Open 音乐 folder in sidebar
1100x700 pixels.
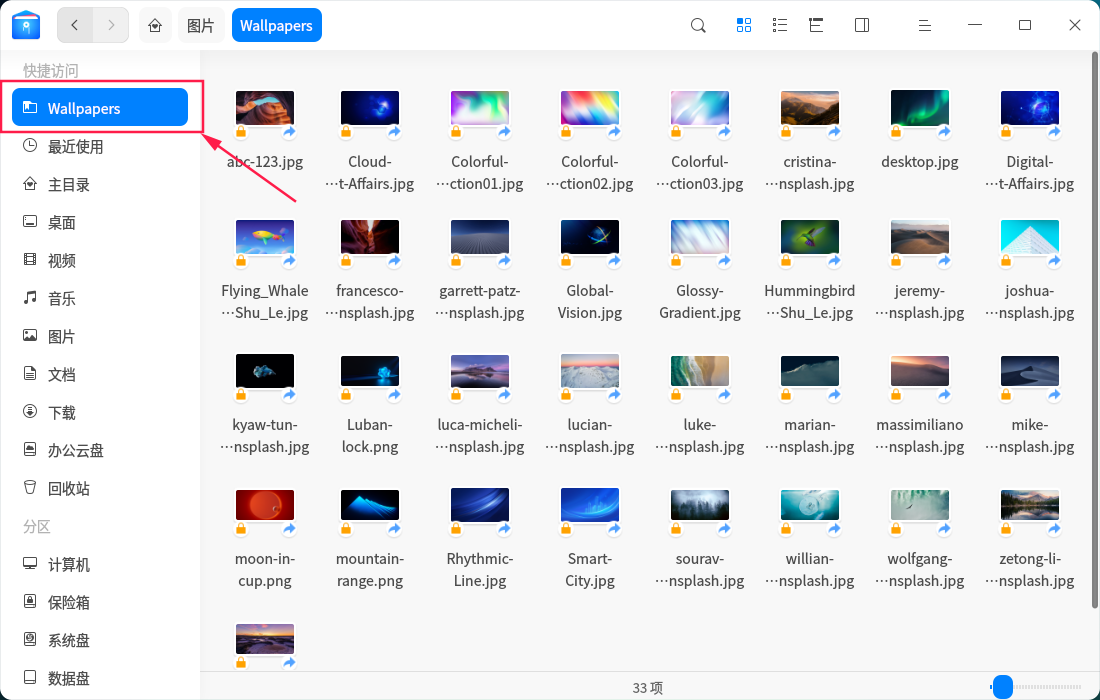pos(100,298)
